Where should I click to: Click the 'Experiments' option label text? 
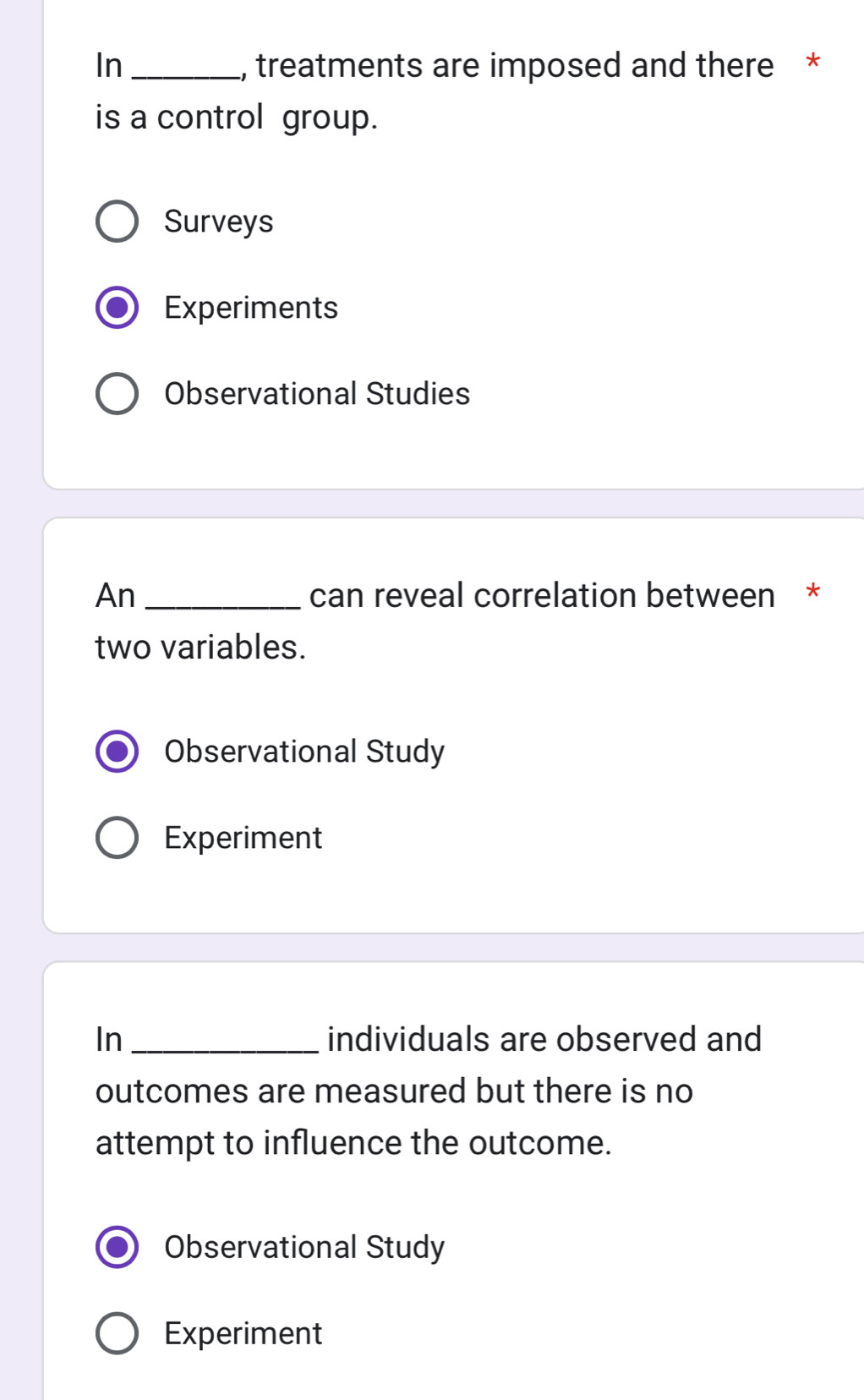tap(251, 308)
